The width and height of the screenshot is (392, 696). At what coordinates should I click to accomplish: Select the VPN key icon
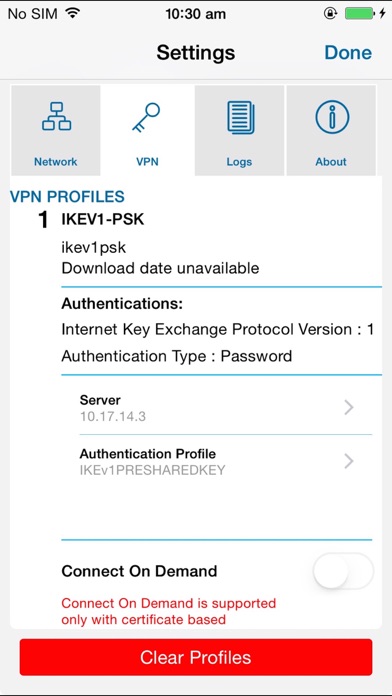(x=146, y=118)
